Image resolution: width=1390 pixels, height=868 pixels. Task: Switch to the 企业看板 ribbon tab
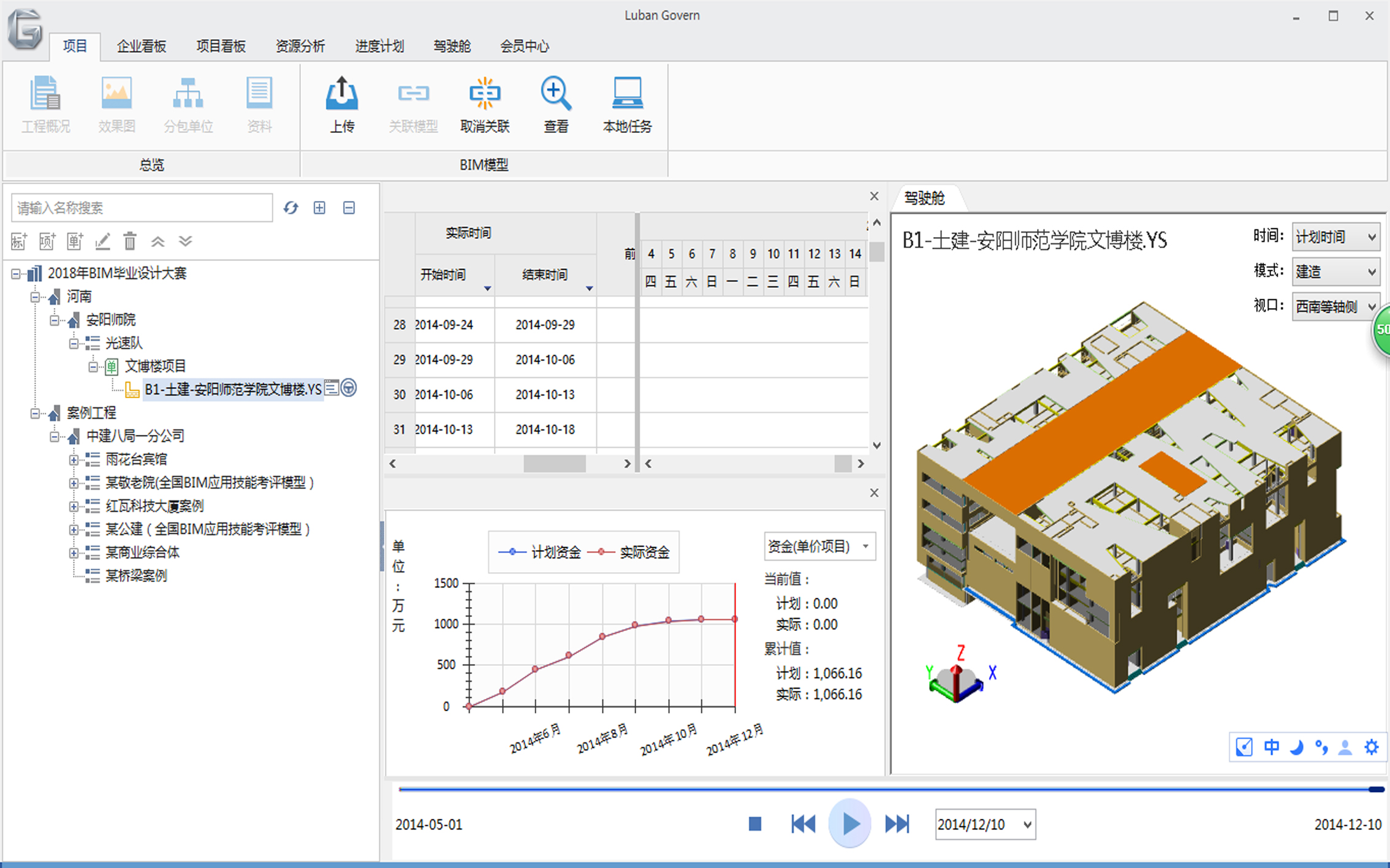pyautogui.click(x=142, y=46)
